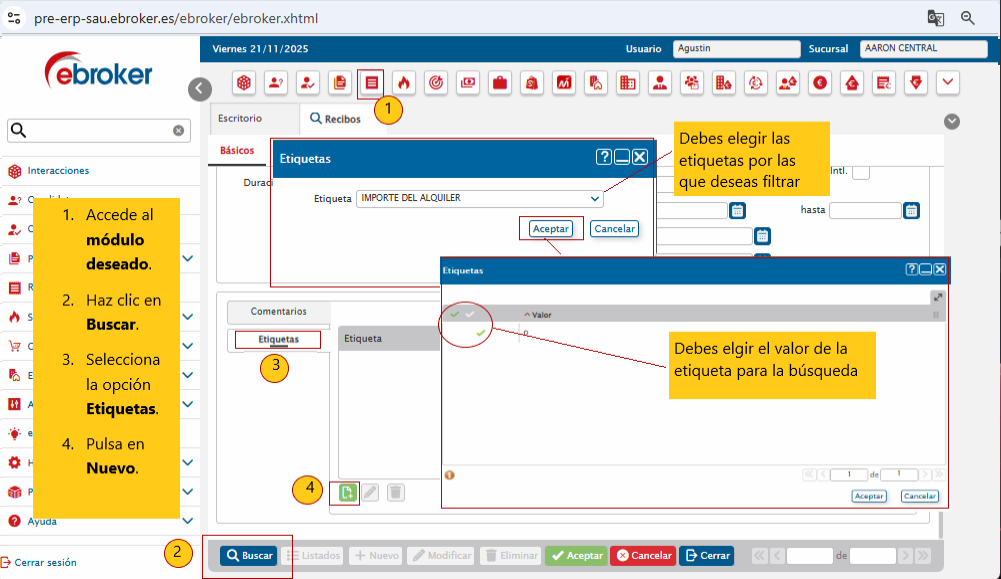Click the briefcase icon in top toolbar
Viewport: 1001px width, 579px height.
[500, 83]
